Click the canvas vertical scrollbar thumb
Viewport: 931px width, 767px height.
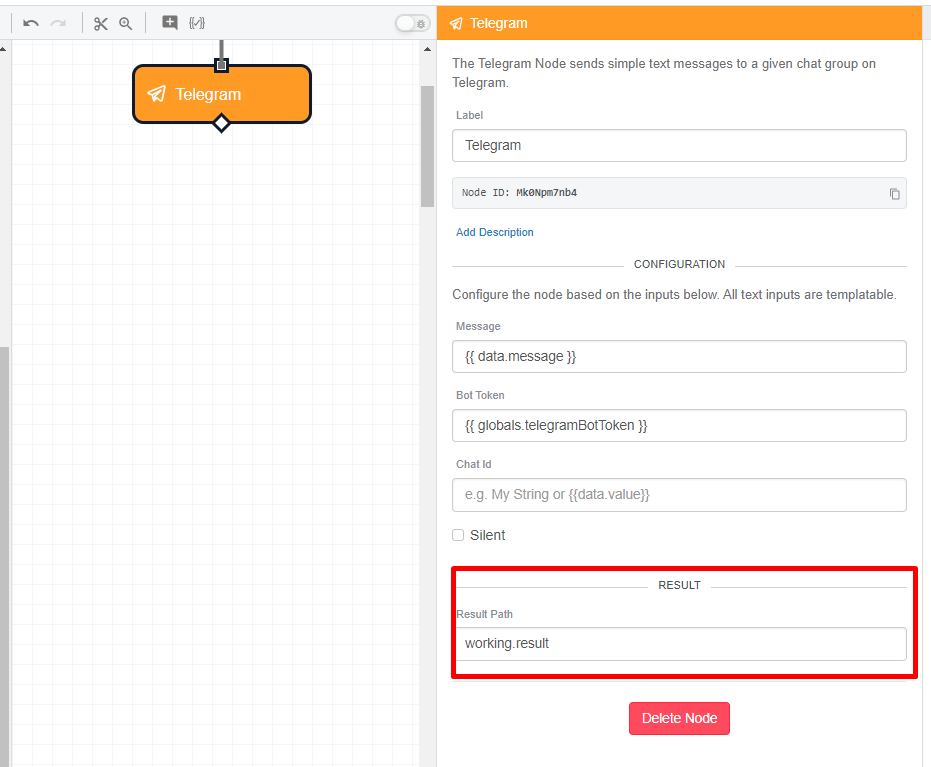pos(428,146)
